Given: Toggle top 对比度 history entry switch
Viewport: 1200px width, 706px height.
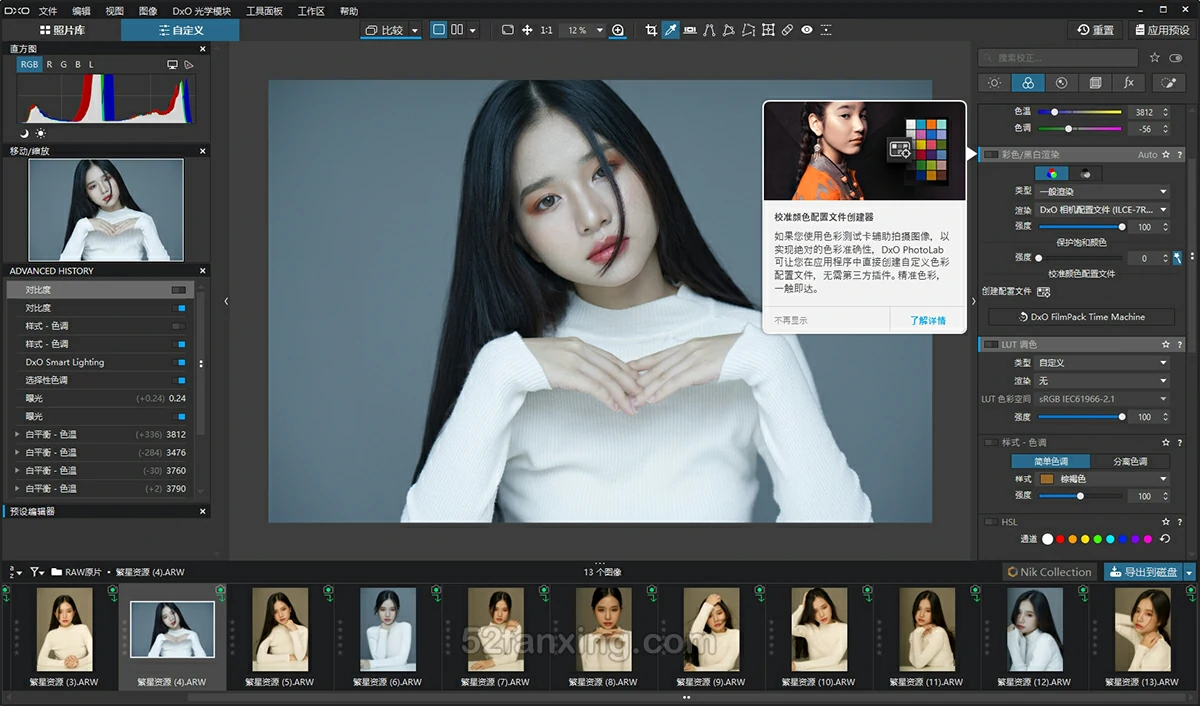Looking at the screenshot, I should 179,290.
